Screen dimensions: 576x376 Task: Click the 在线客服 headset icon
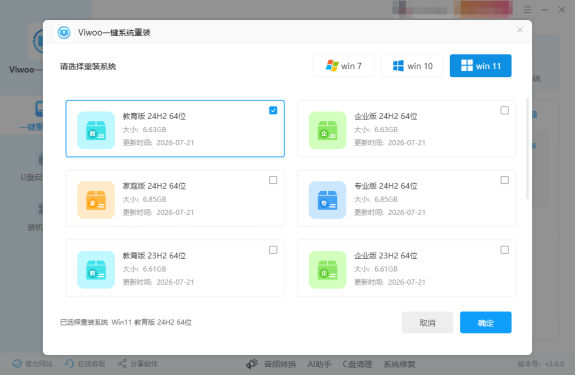[x=69, y=364]
